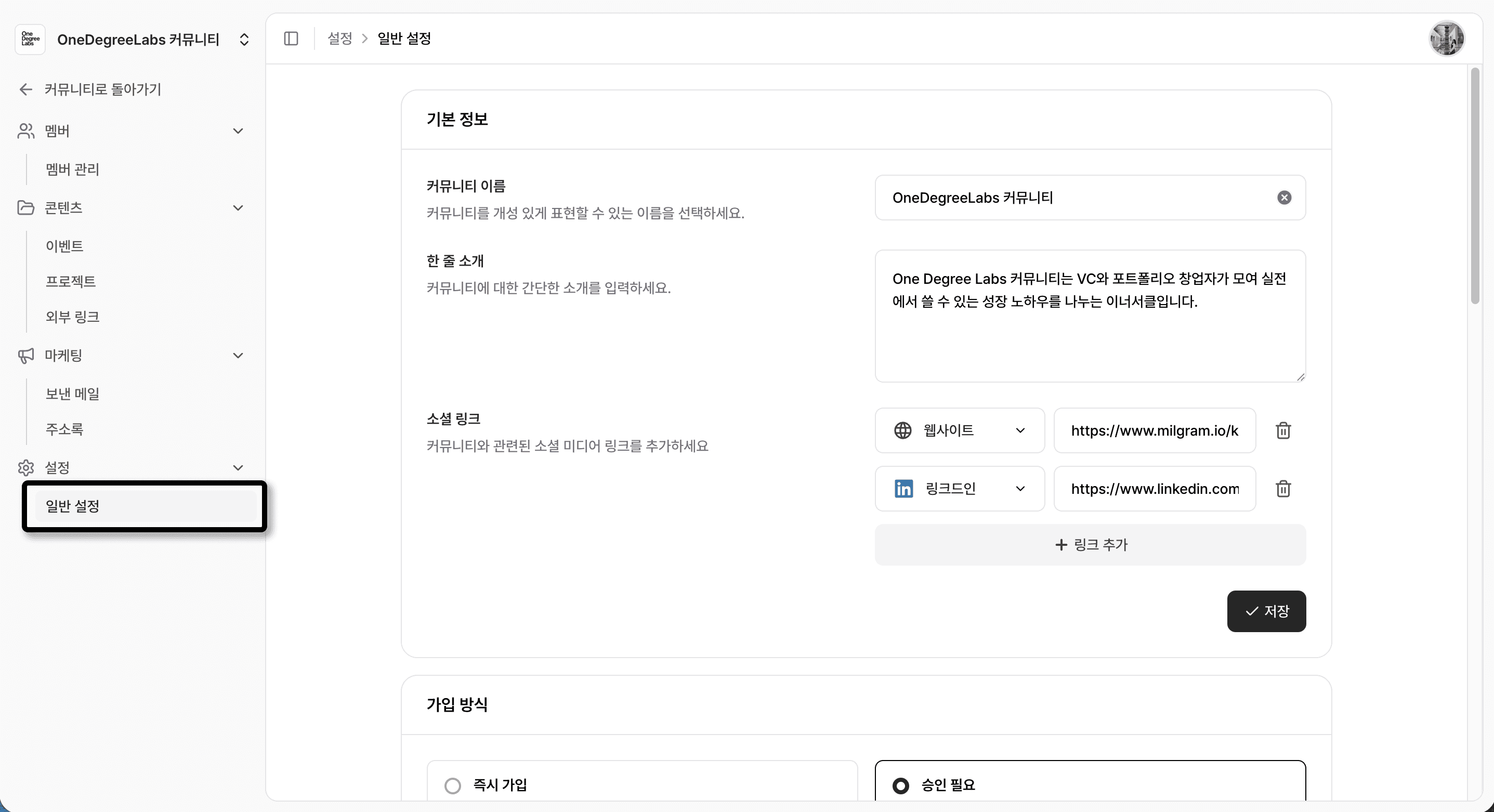Click the 소셜 링크 label
The width and height of the screenshot is (1494, 812).
[x=453, y=419]
